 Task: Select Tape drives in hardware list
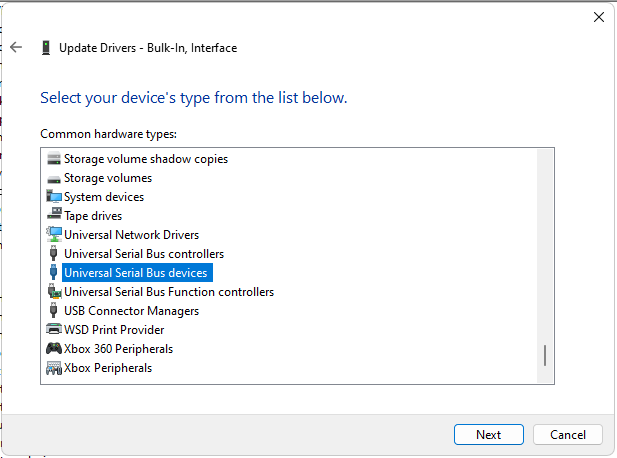(93, 216)
